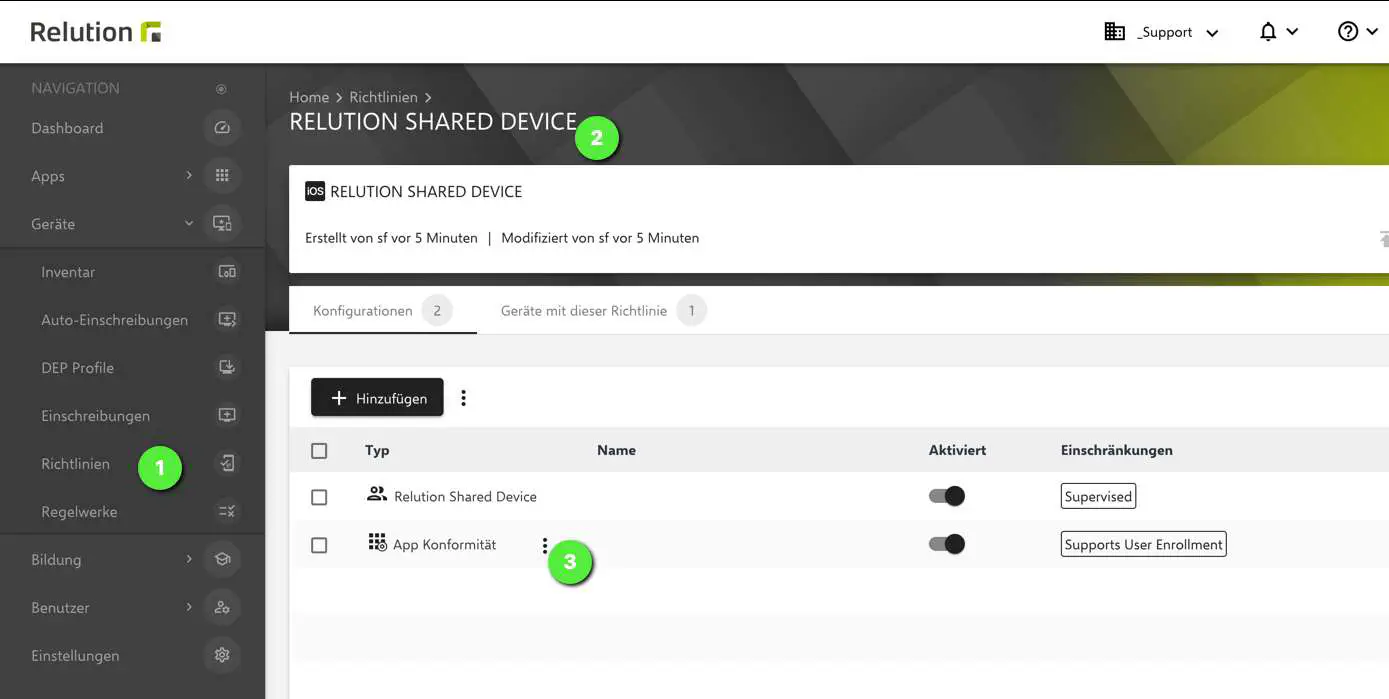Open the Dashboard icon
The height and width of the screenshot is (699, 1389).
[x=220, y=128]
